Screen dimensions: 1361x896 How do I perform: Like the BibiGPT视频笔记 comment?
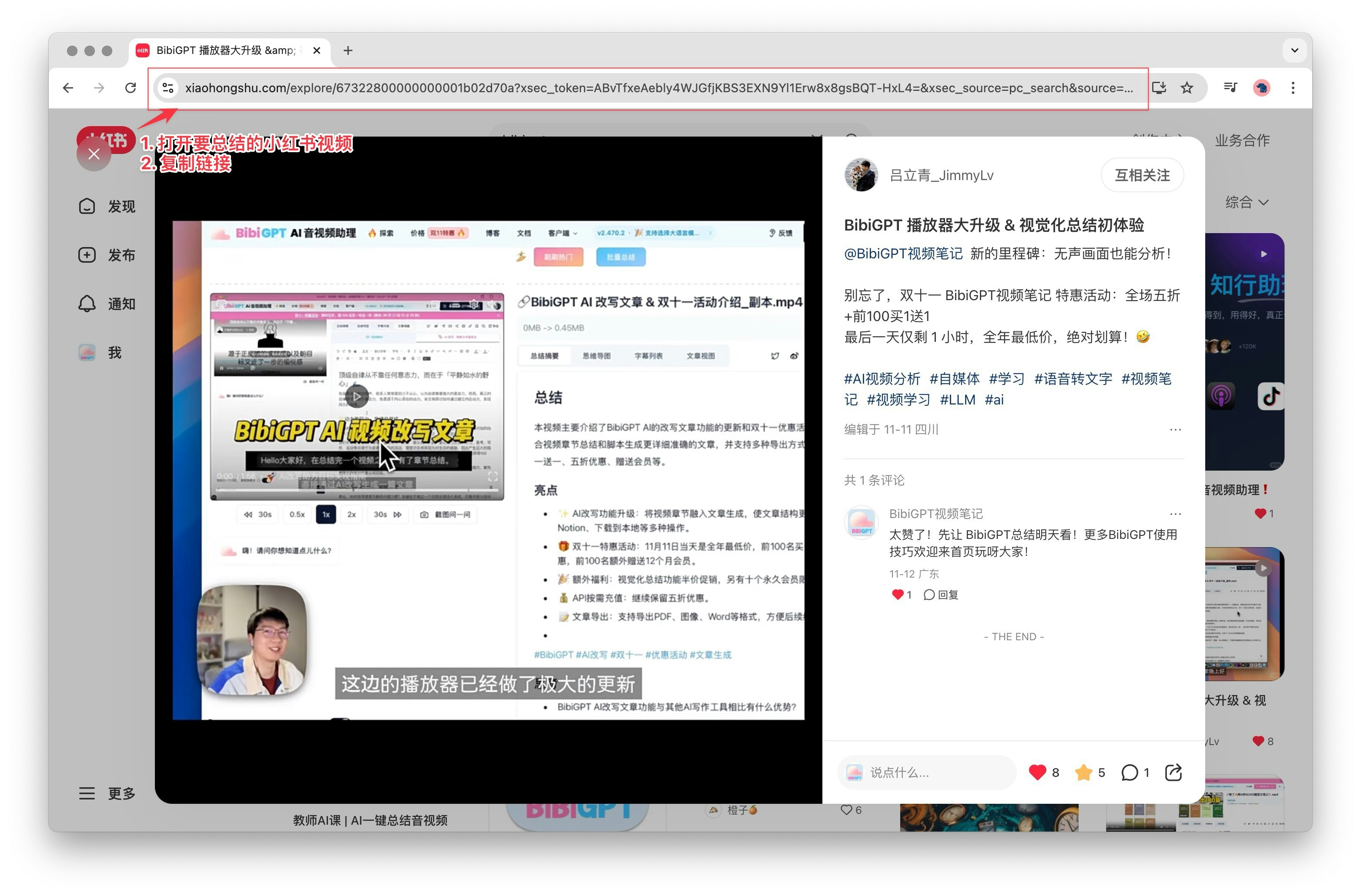pyautogui.click(x=898, y=595)
